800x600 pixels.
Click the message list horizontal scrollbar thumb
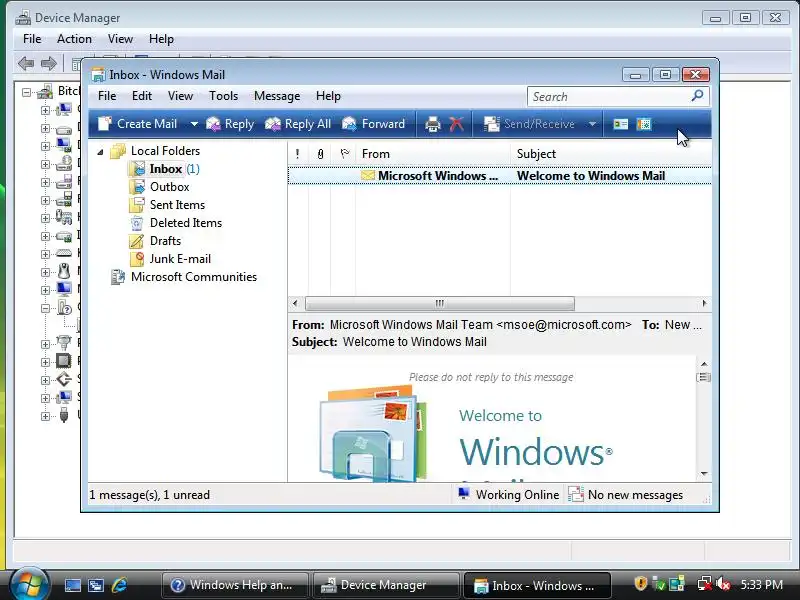pos(440,303)
